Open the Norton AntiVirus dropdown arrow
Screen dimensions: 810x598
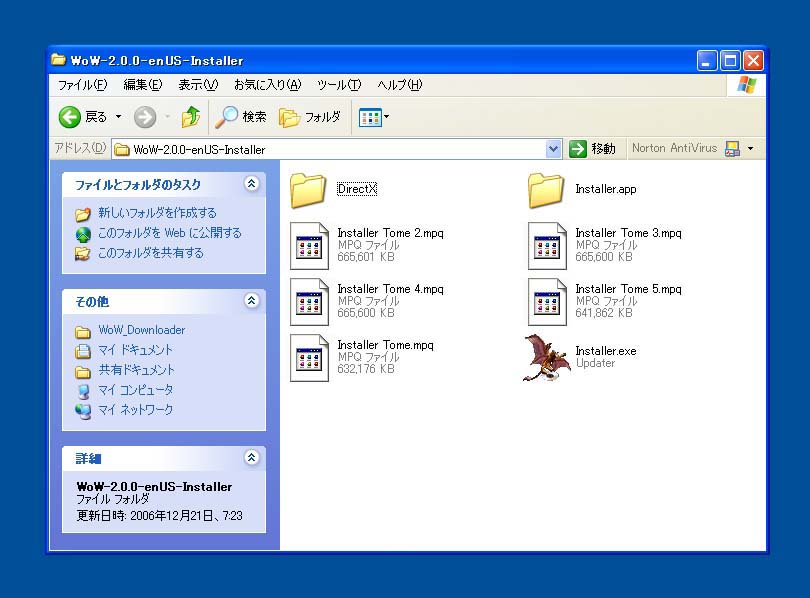[751, 149]
